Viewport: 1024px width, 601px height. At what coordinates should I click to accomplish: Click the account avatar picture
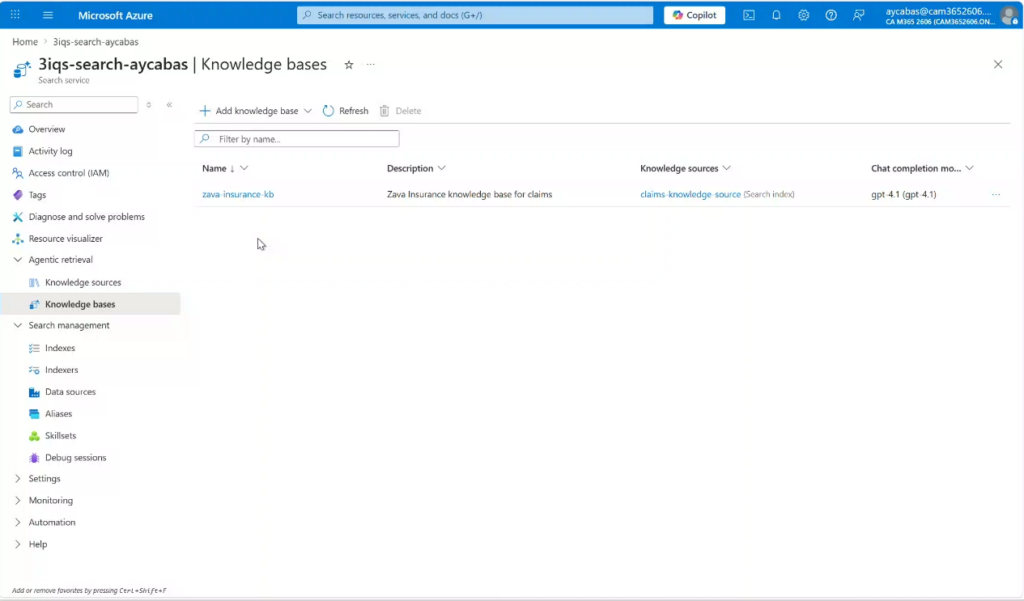coord(1010,14)
